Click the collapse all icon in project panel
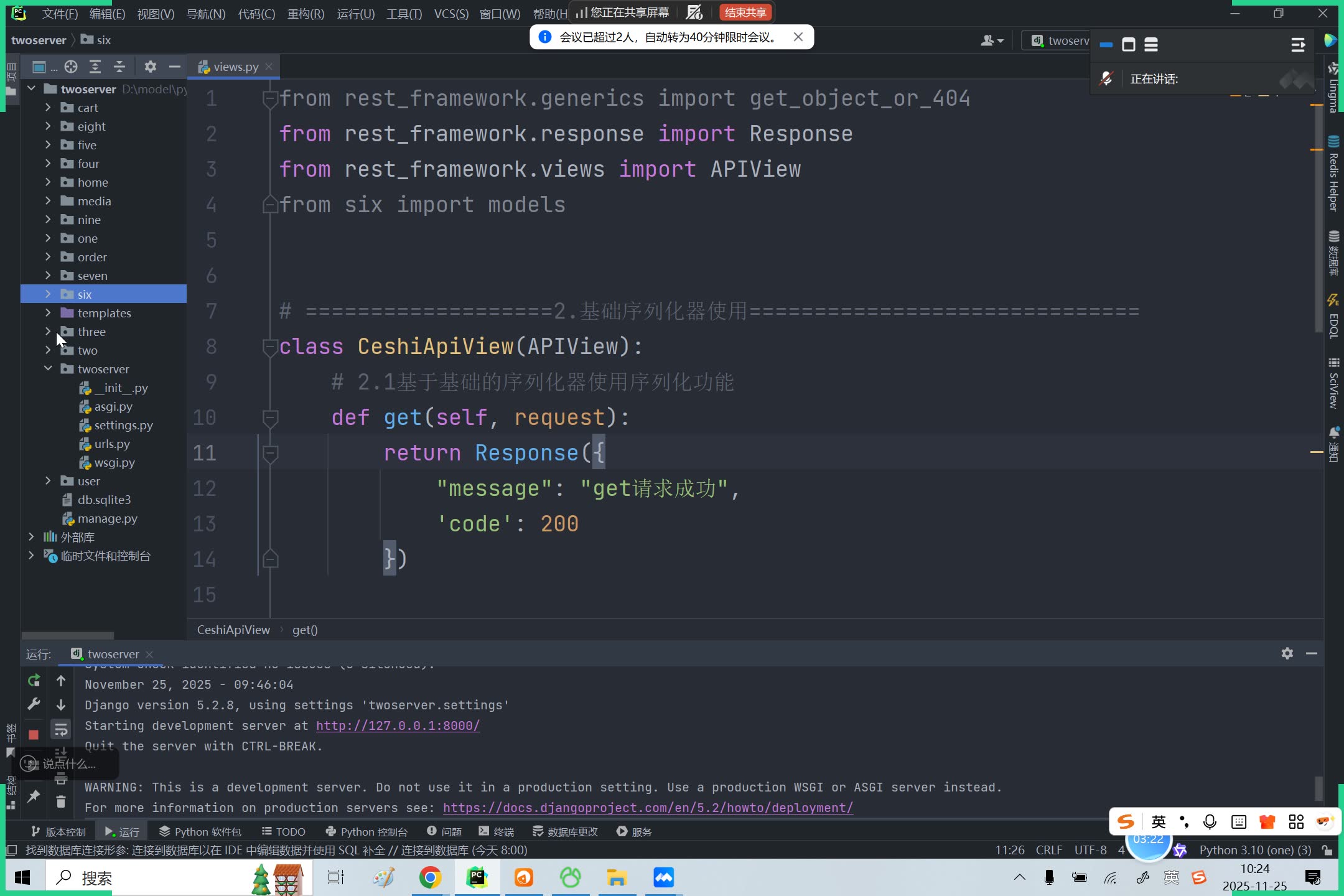 (119, 67)
